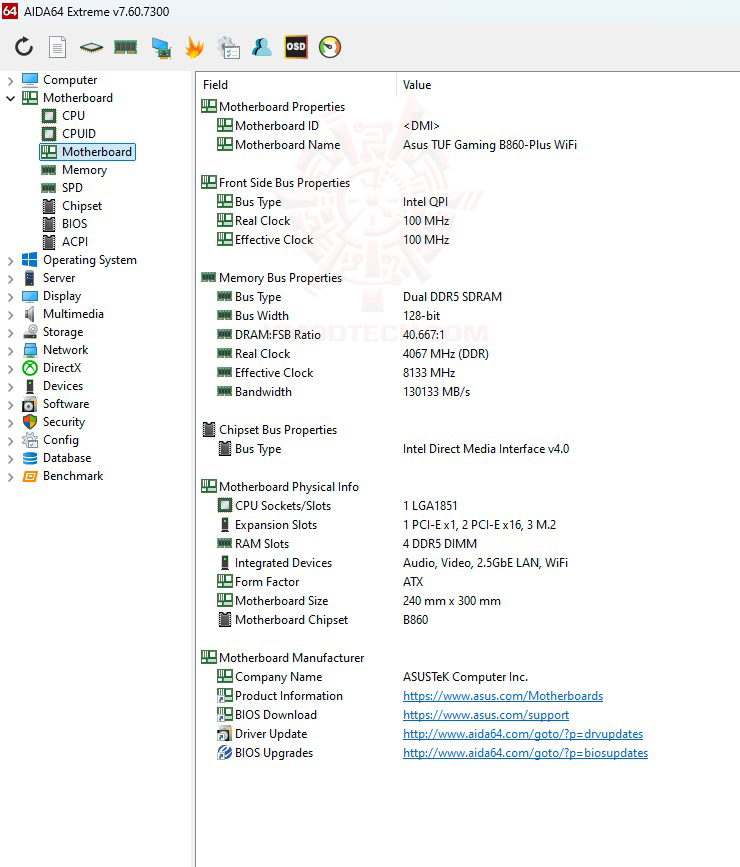Select the CPUID tree item

(79, 134)
